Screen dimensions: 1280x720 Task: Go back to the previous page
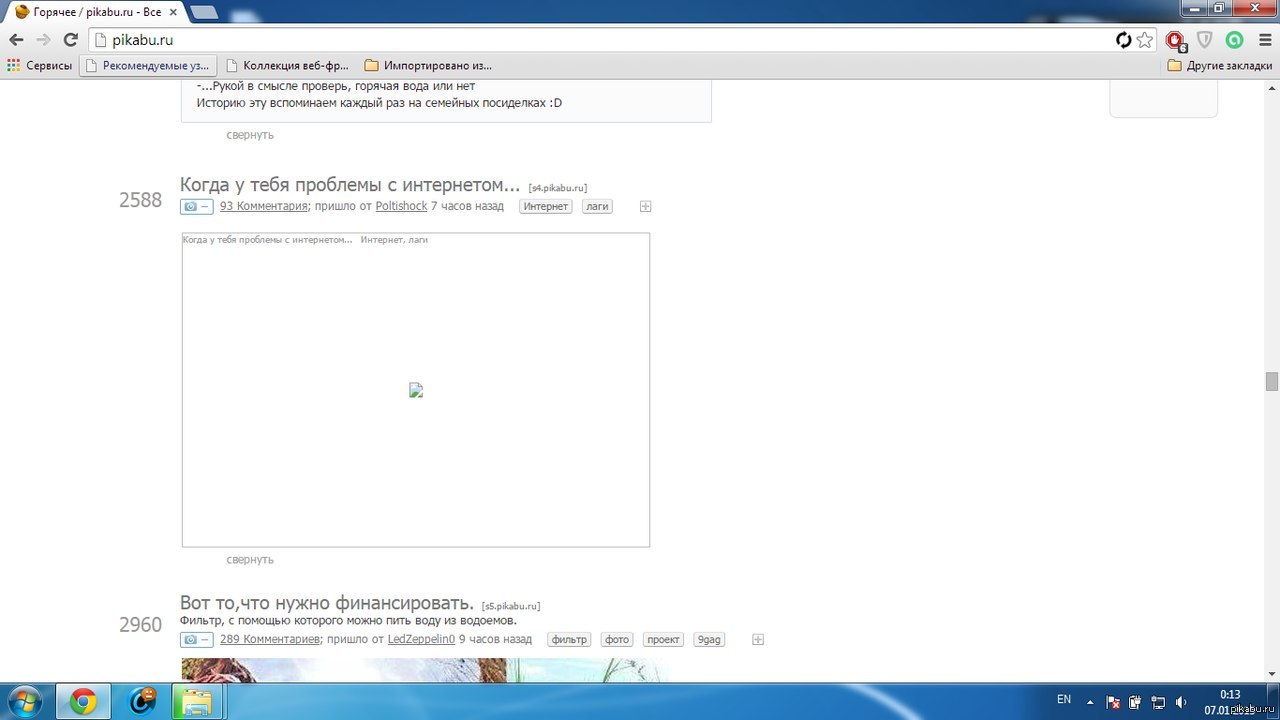tap(16, 40)
